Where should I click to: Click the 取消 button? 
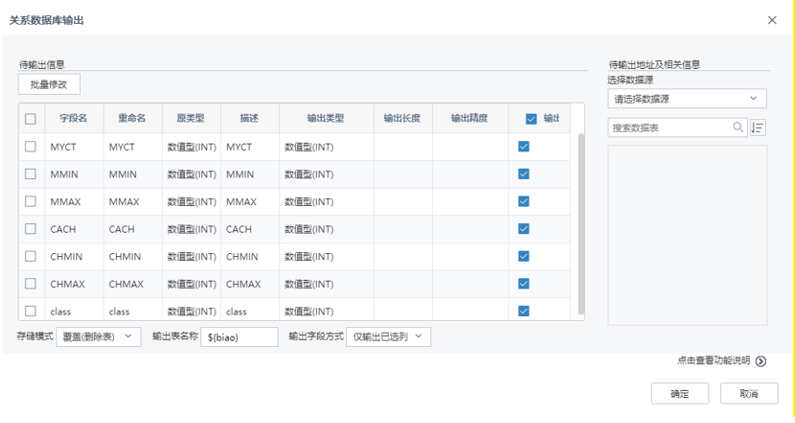point(749,394)
